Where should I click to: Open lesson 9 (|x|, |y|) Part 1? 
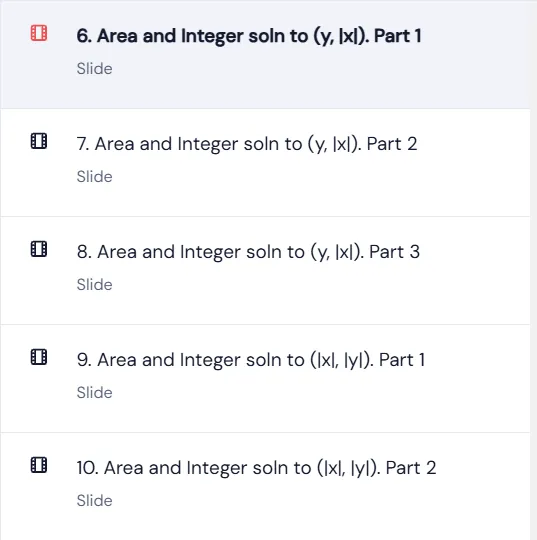pos(251,360)
